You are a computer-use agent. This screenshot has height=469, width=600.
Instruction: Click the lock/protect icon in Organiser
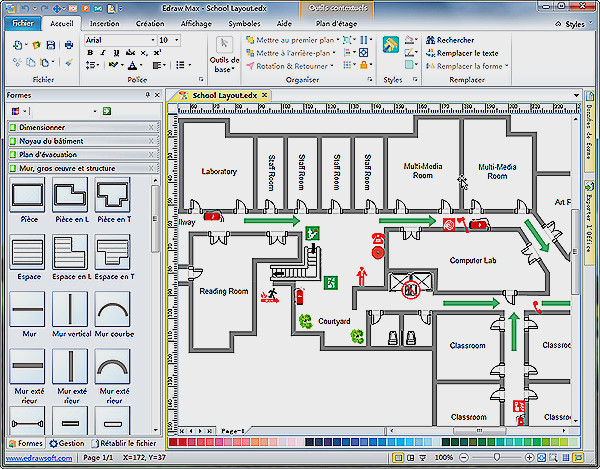364,65
